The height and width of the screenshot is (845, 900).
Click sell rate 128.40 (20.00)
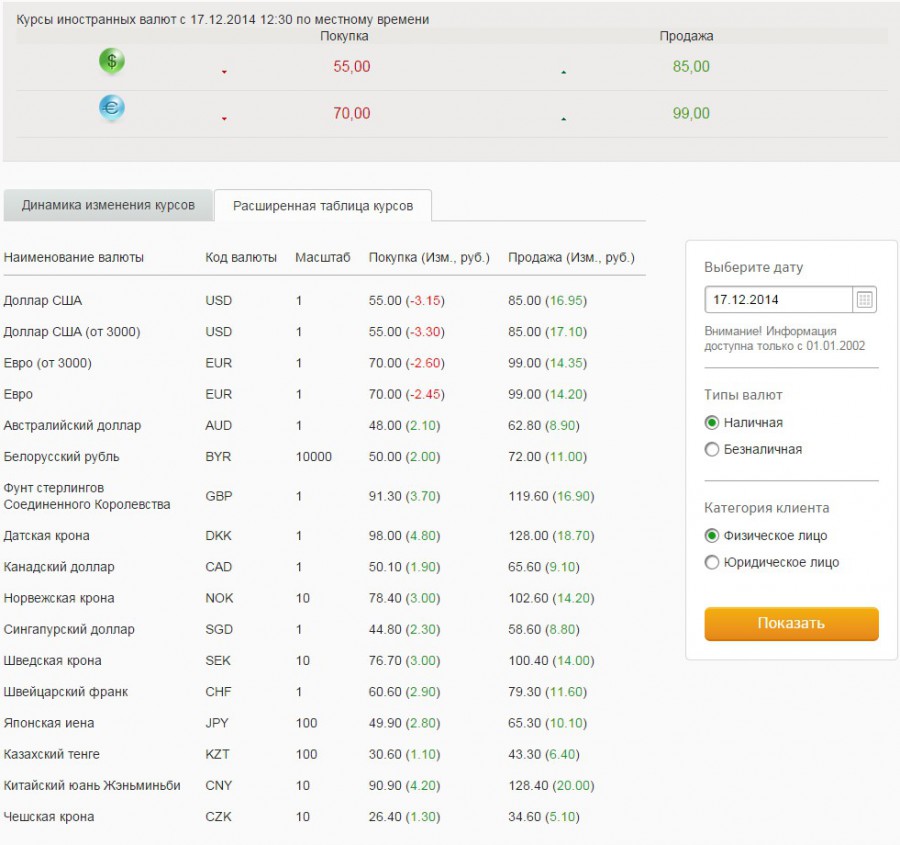coord(552,785)
